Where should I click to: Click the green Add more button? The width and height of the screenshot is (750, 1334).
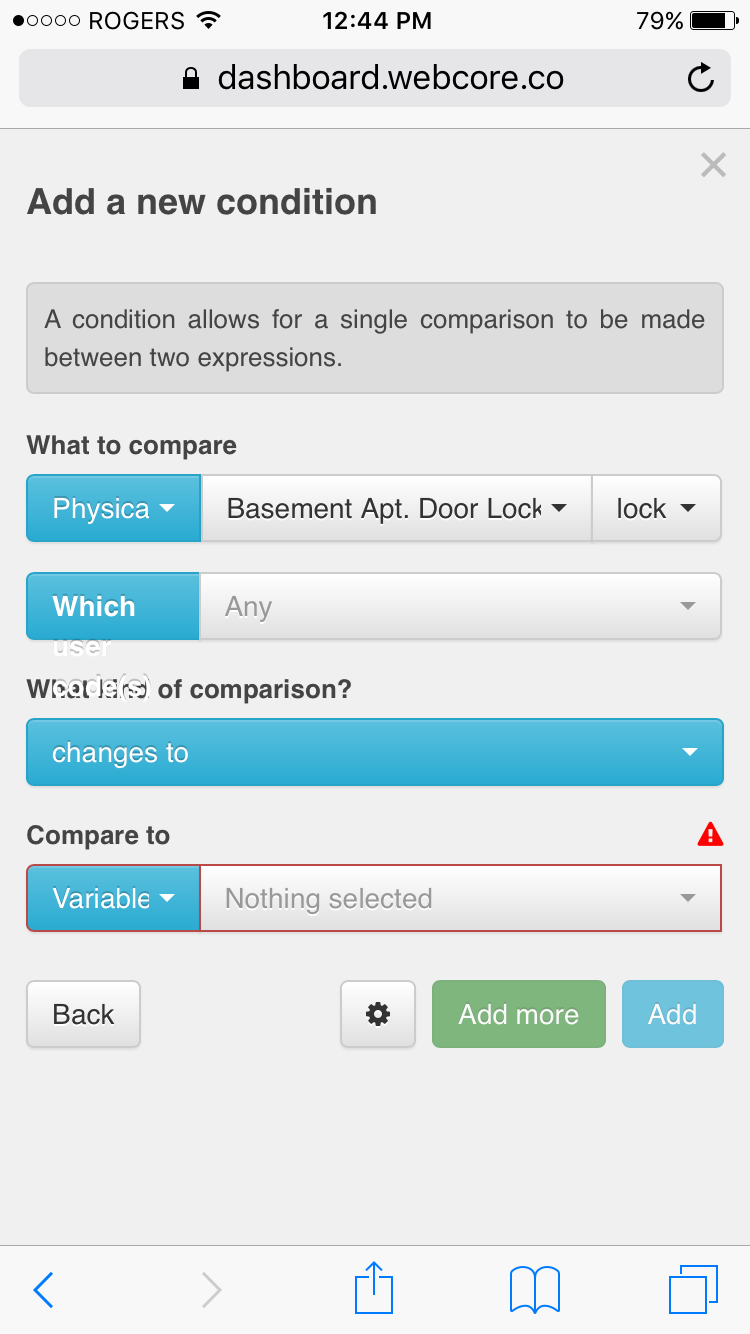coord(518,1014)
